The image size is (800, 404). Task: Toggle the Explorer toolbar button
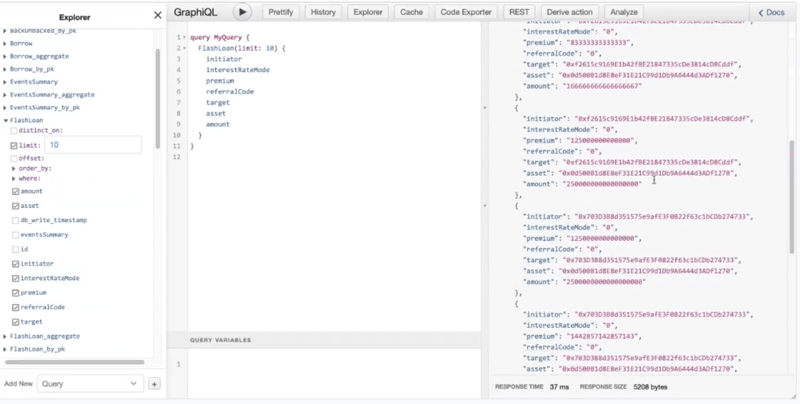pos(368,12)
